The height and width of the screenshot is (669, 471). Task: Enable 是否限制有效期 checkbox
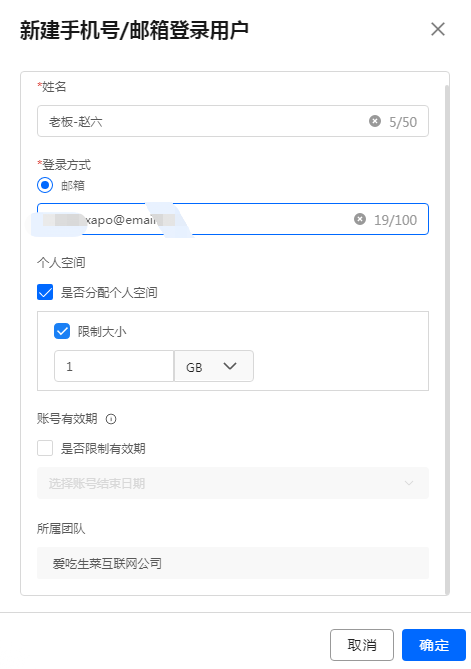coord(45,448)
